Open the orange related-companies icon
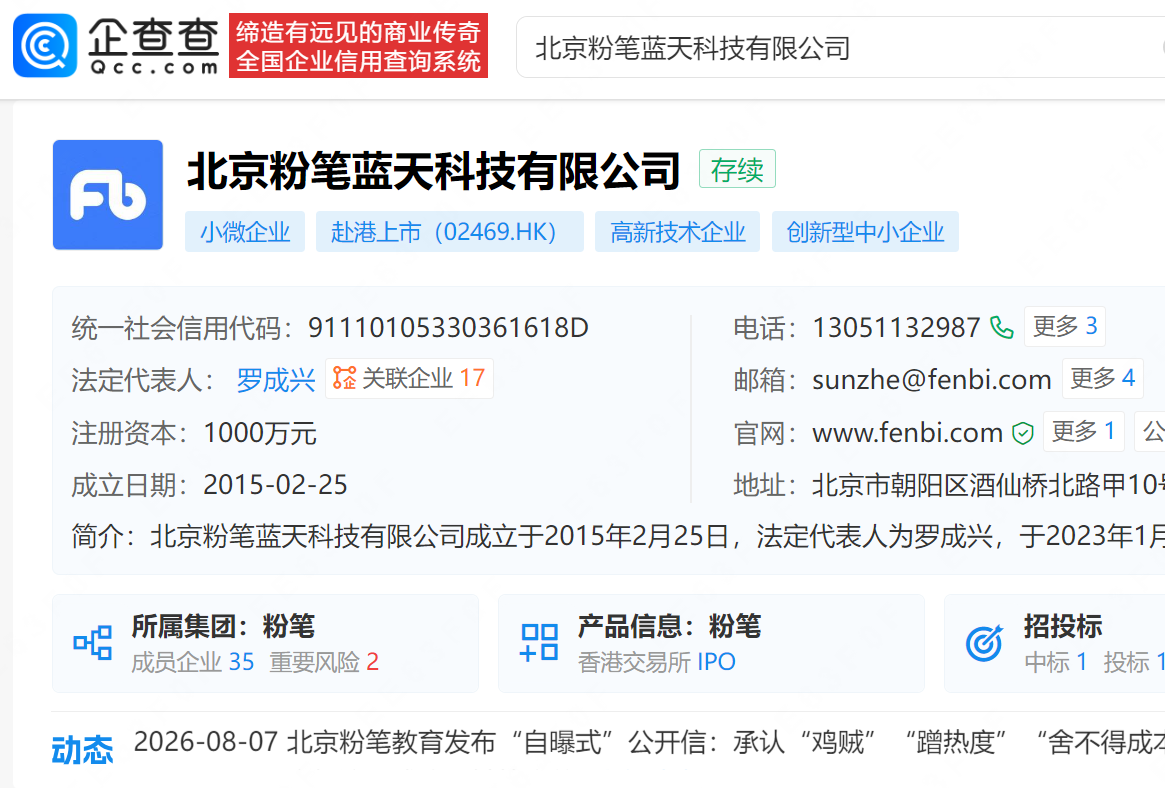The image size is (1165, 788). coord(344,378)
